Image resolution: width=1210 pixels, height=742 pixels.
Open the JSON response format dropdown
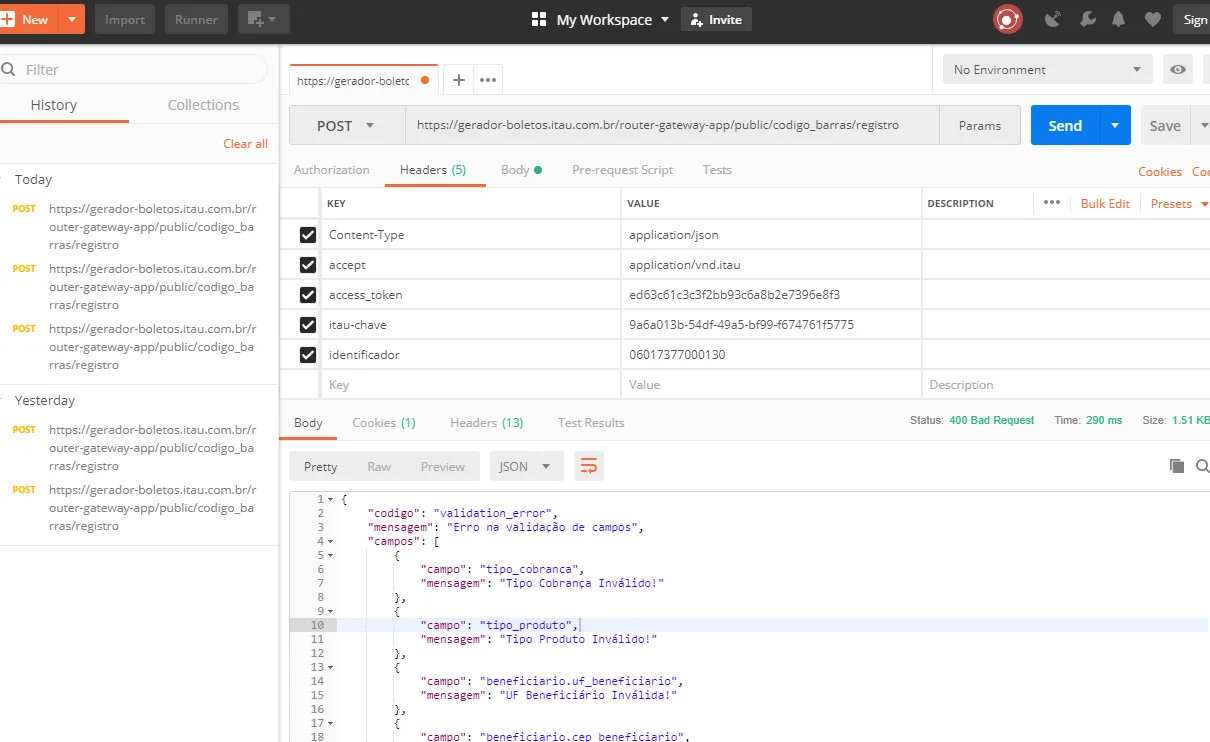[x=526, y=466]
